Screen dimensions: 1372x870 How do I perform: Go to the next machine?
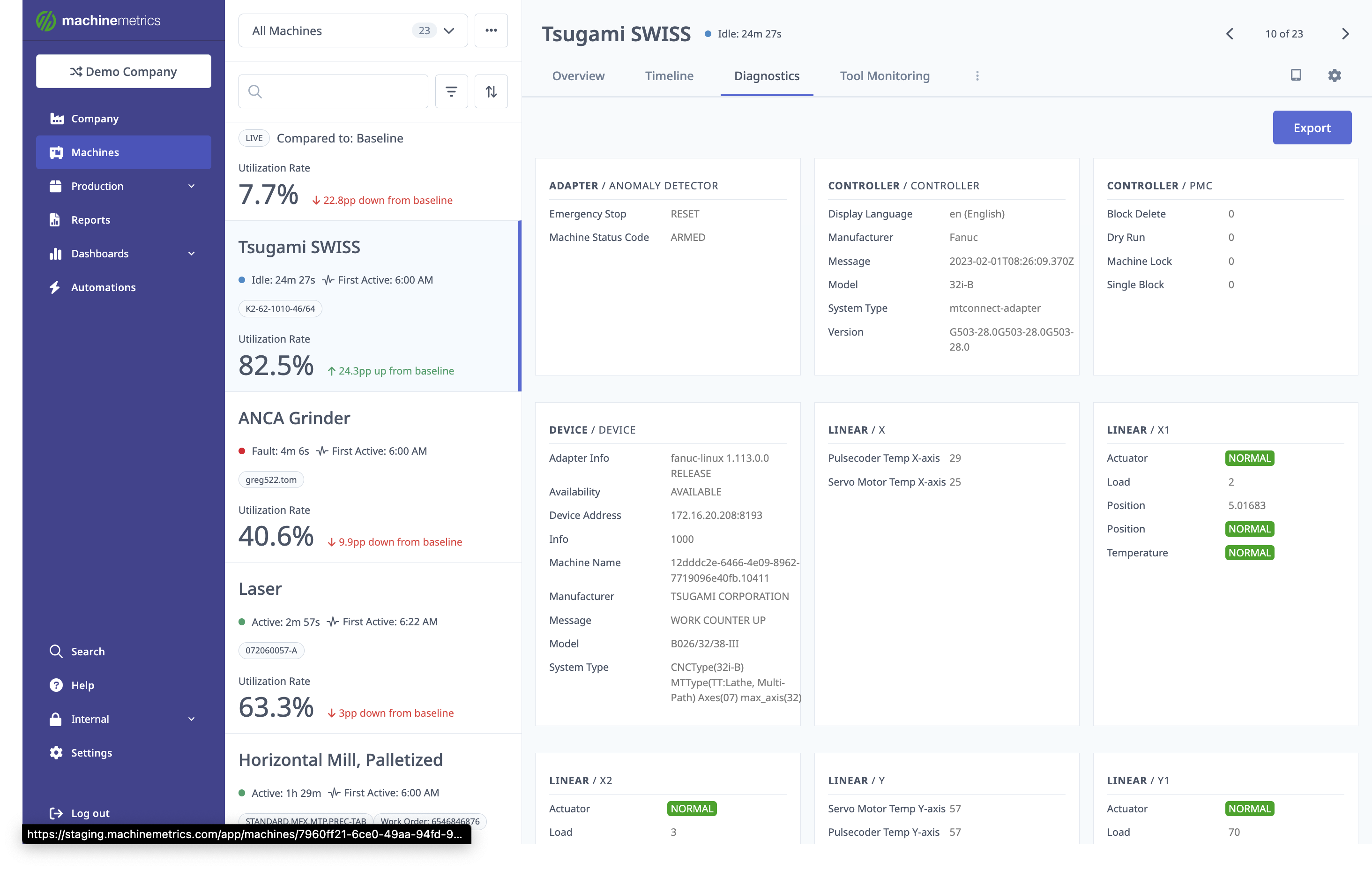coord(1345,34)
